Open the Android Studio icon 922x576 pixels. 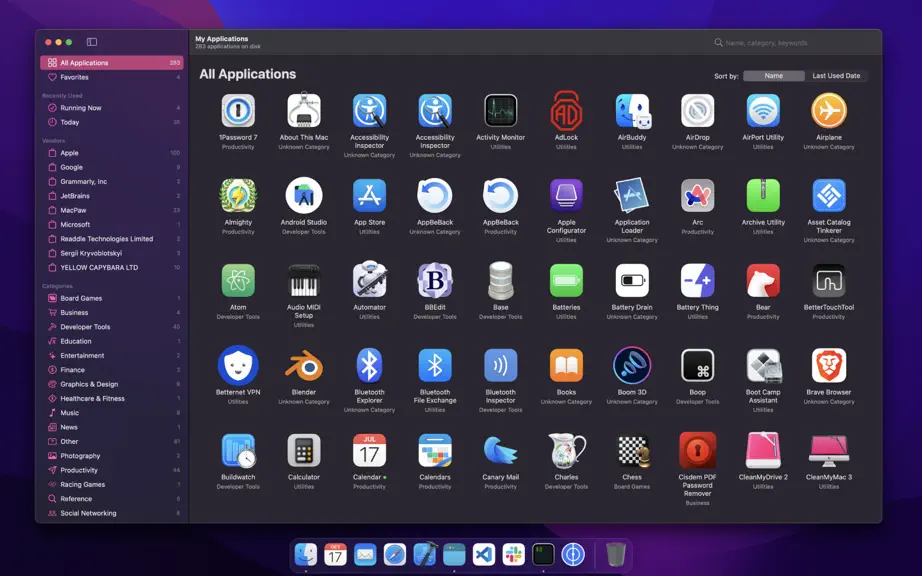304,196
